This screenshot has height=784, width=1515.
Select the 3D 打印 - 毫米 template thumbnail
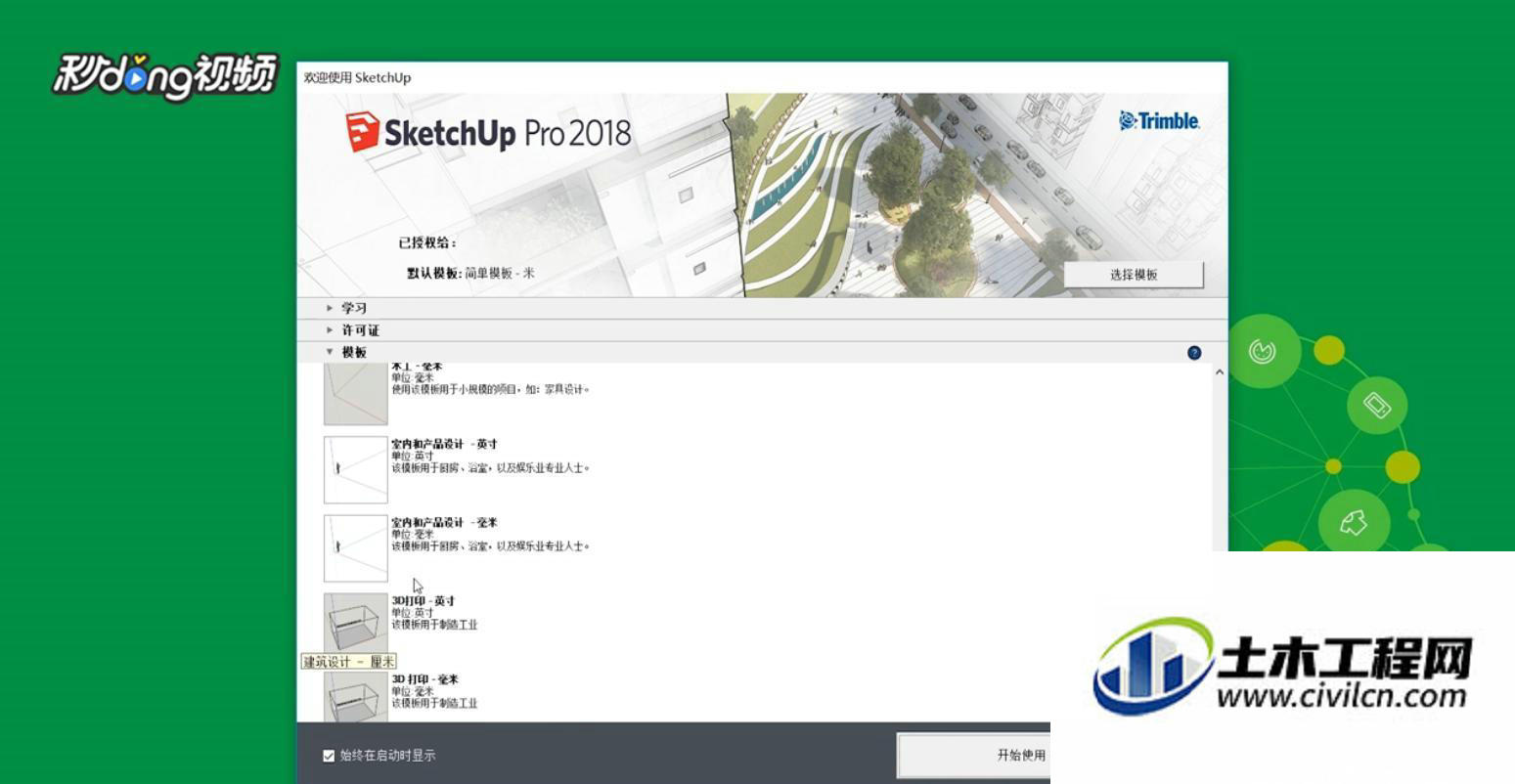[x=356, y=697]
